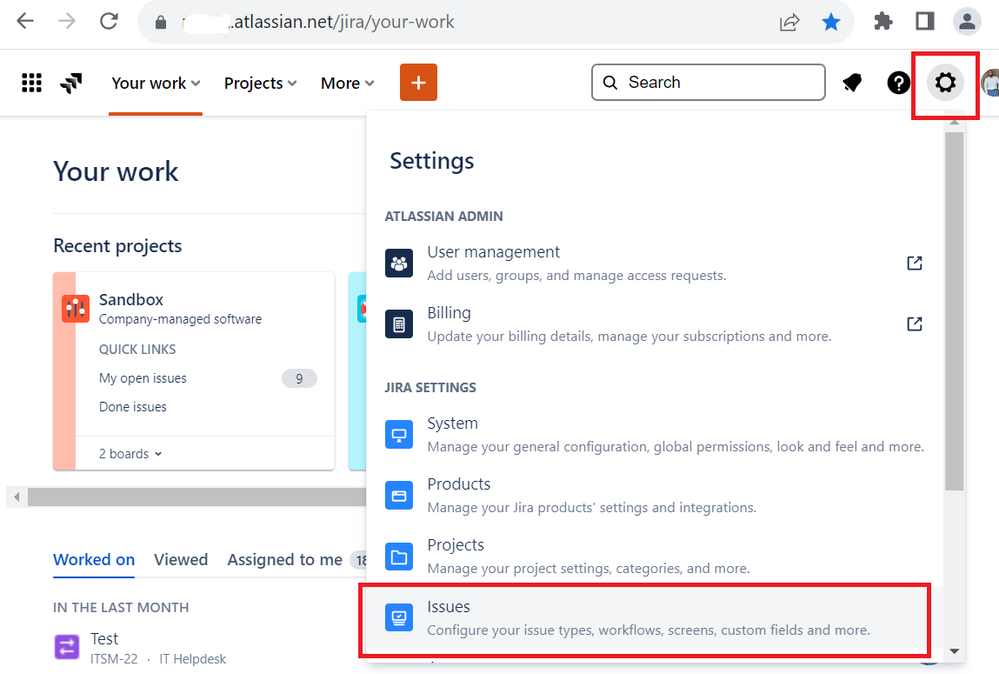Click the Billing icon
999x674 pixels.
[x=399, y=324]
